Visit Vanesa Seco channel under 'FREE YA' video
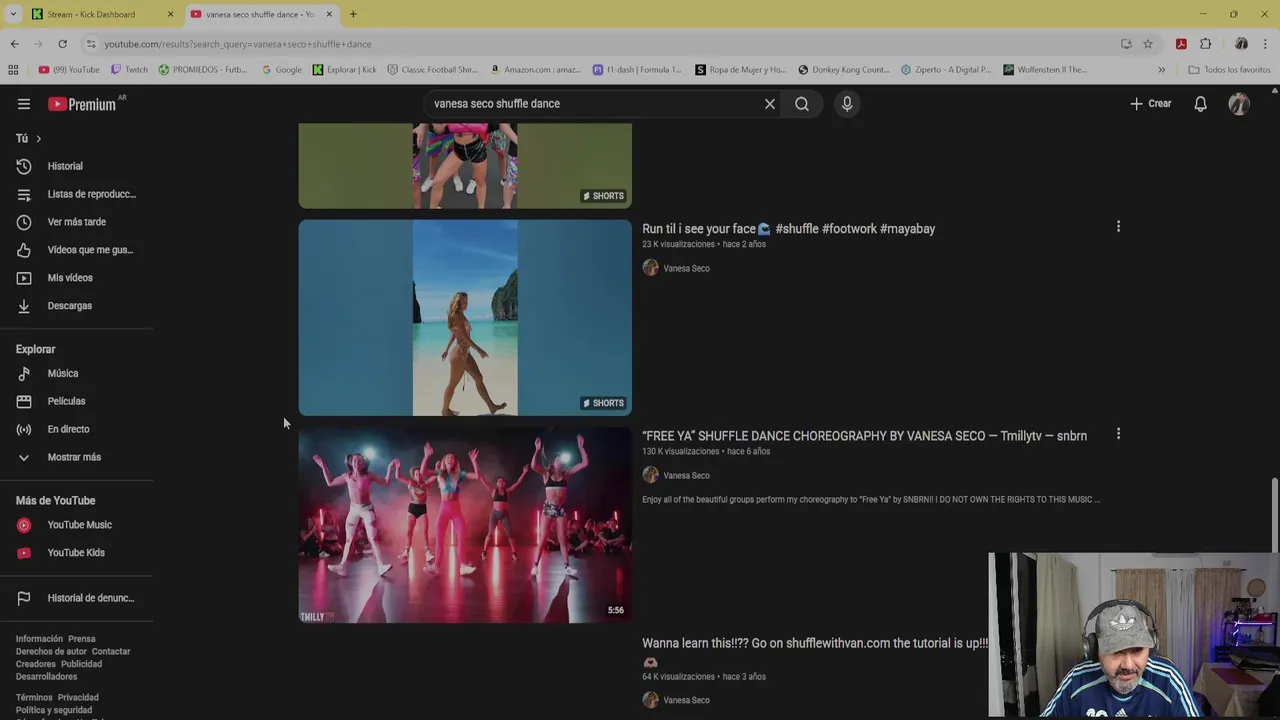Viewport: 1280px width, 720px height. point(686,475)
